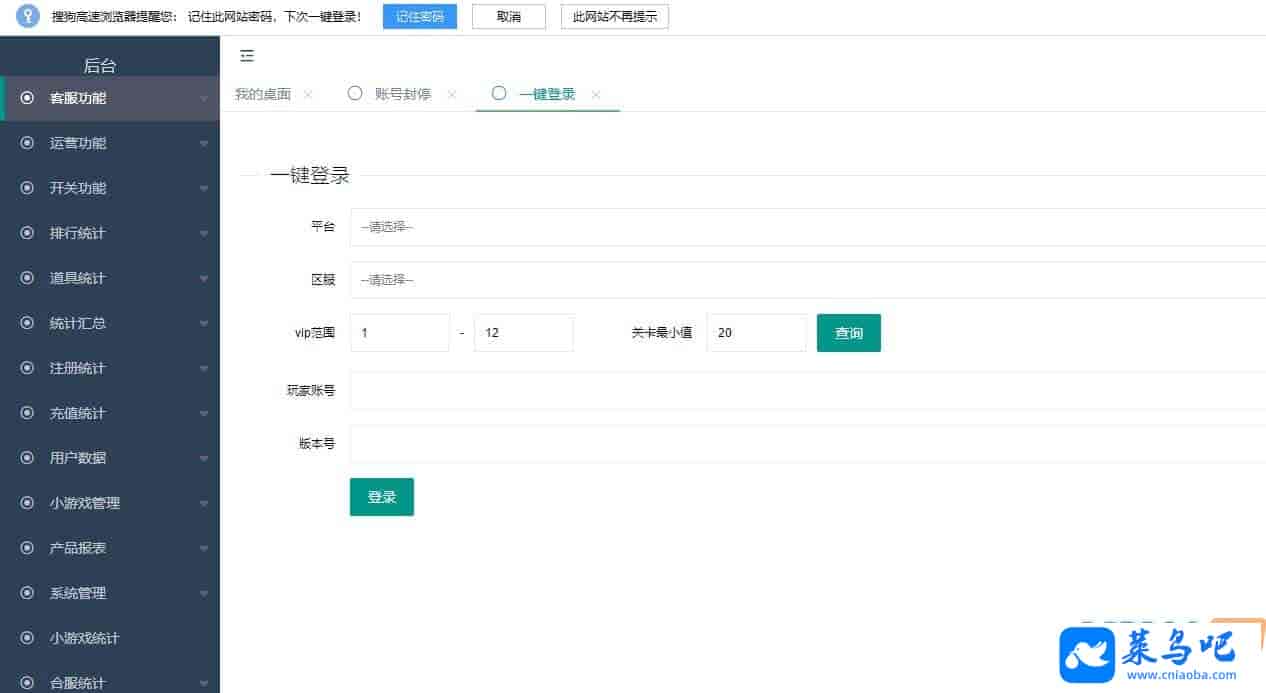The height and width of the screenshot is (693, 1266).
Task: Focus the 玩家账号 input field
Action: [x=806, y=391]
